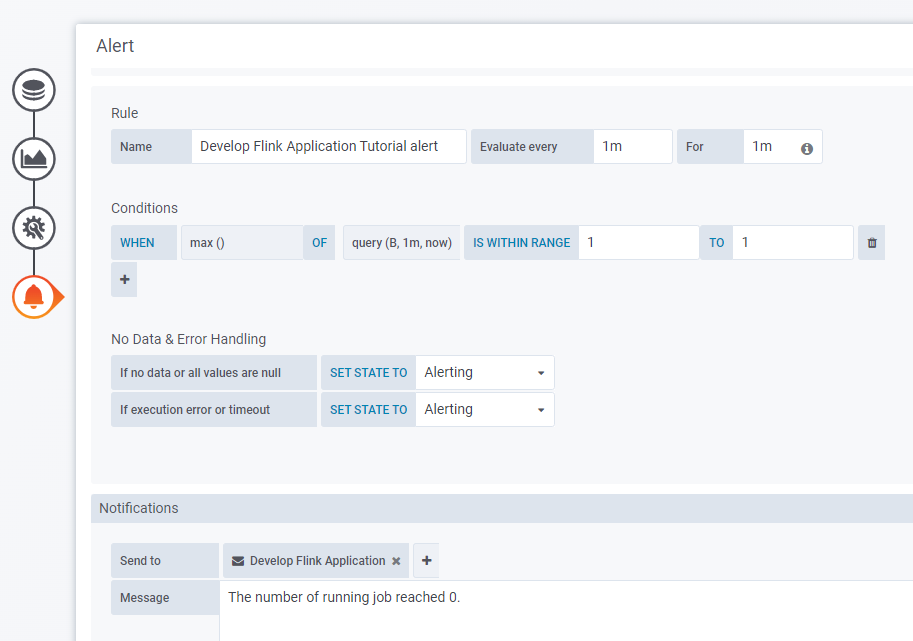The height and width of the screenshot is (641, 913).
Task: Click the info icon next to For field
Action: pyautogui.click(x=808, y=146)
